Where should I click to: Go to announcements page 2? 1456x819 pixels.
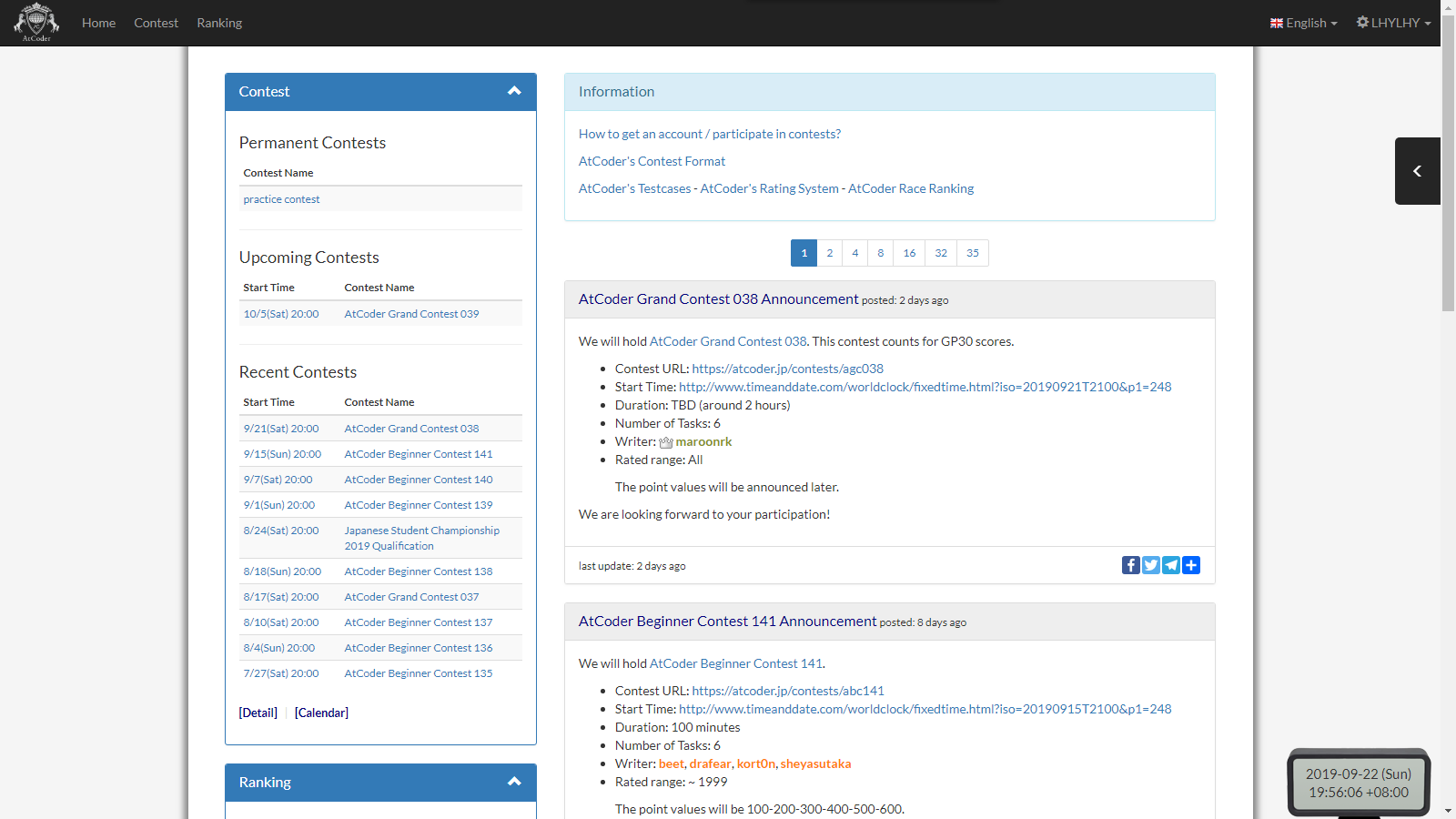click(x=829, y=253)
